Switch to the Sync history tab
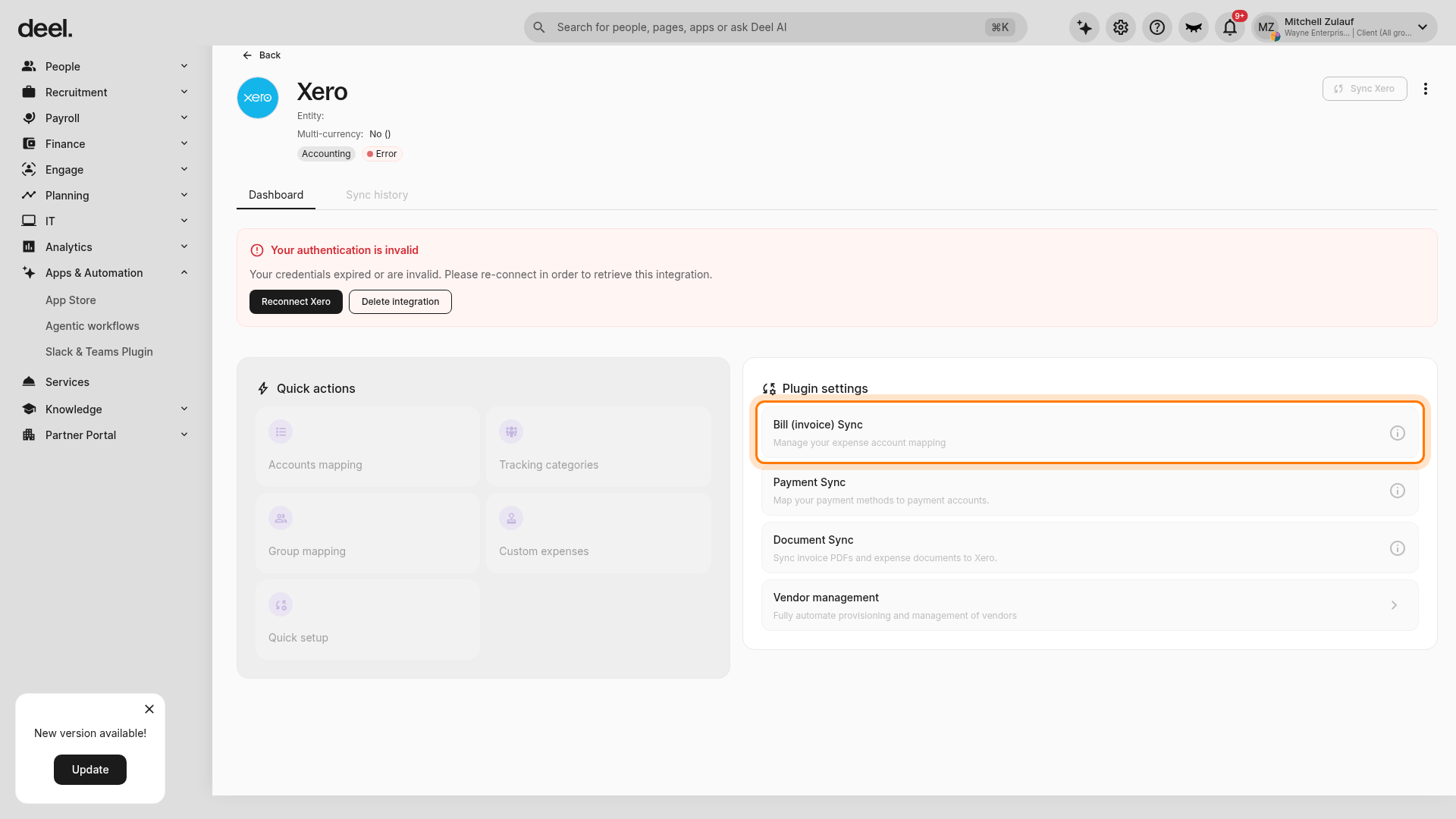Image resolution: width=1456 pixels, height=819 pixels. [377, 195]
